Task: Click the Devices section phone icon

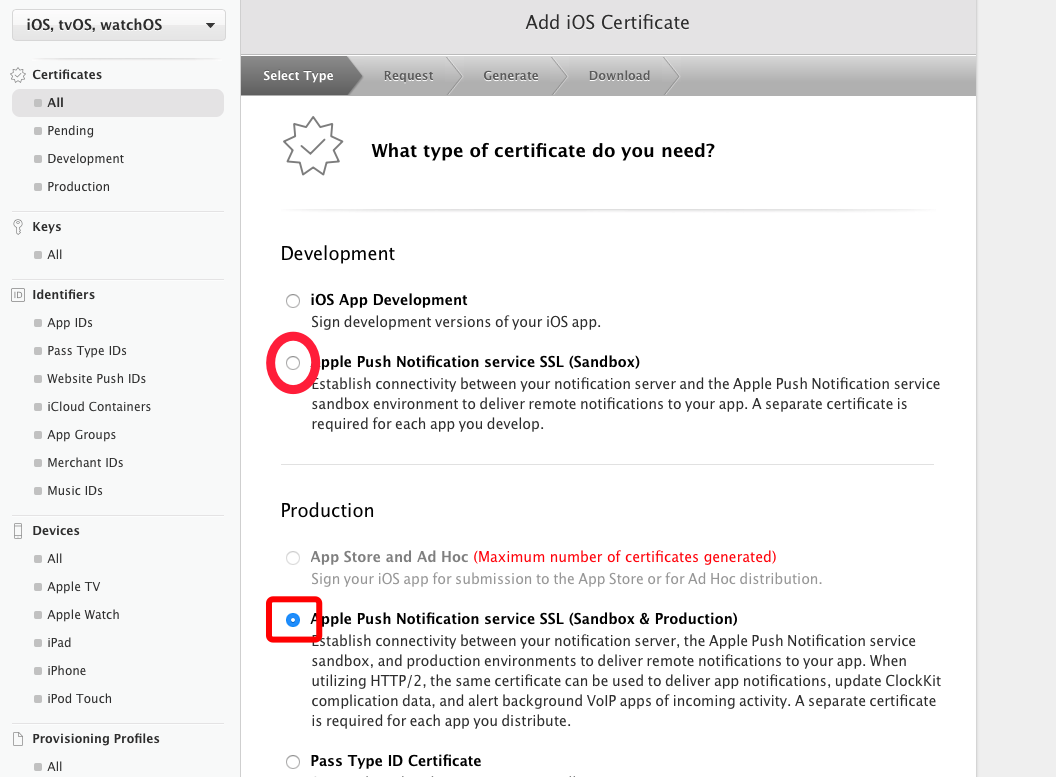Action: (17, 531)
